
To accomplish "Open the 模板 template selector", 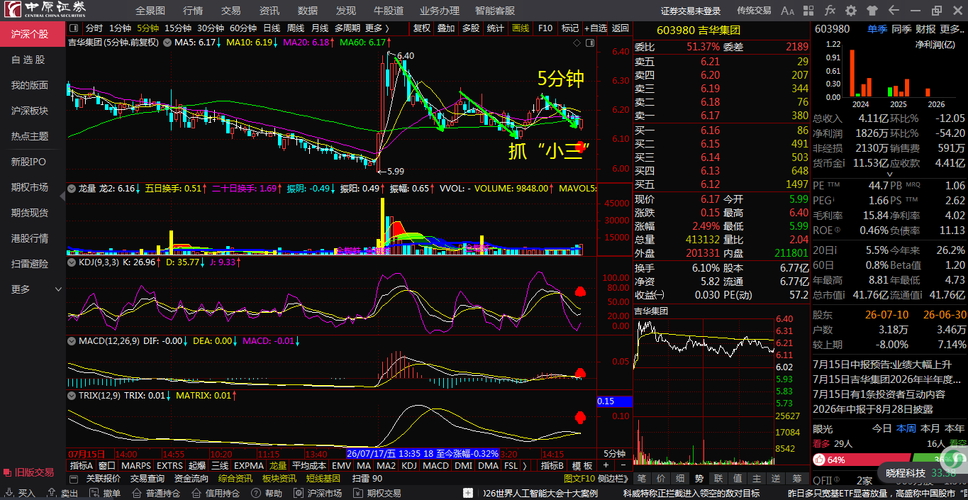I will [582, 465].
